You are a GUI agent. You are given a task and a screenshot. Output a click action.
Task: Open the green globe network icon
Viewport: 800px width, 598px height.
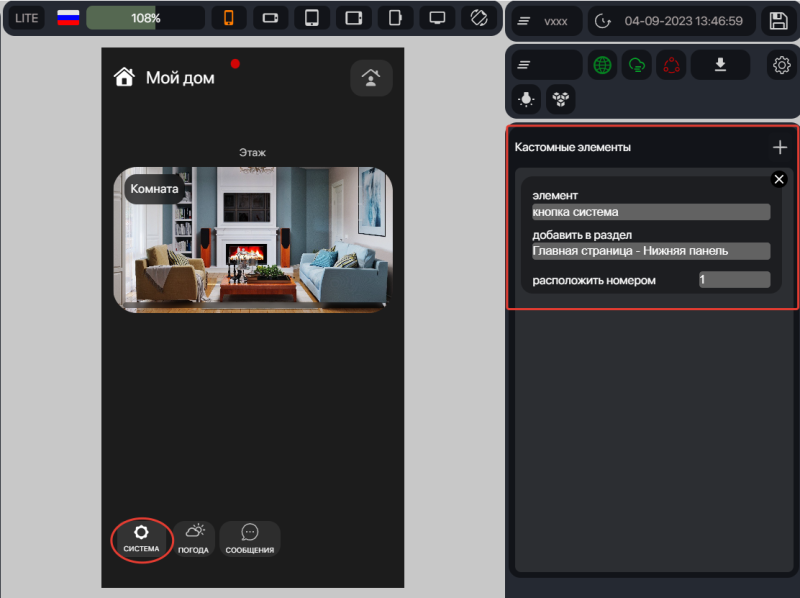click(x=603, y=65)
